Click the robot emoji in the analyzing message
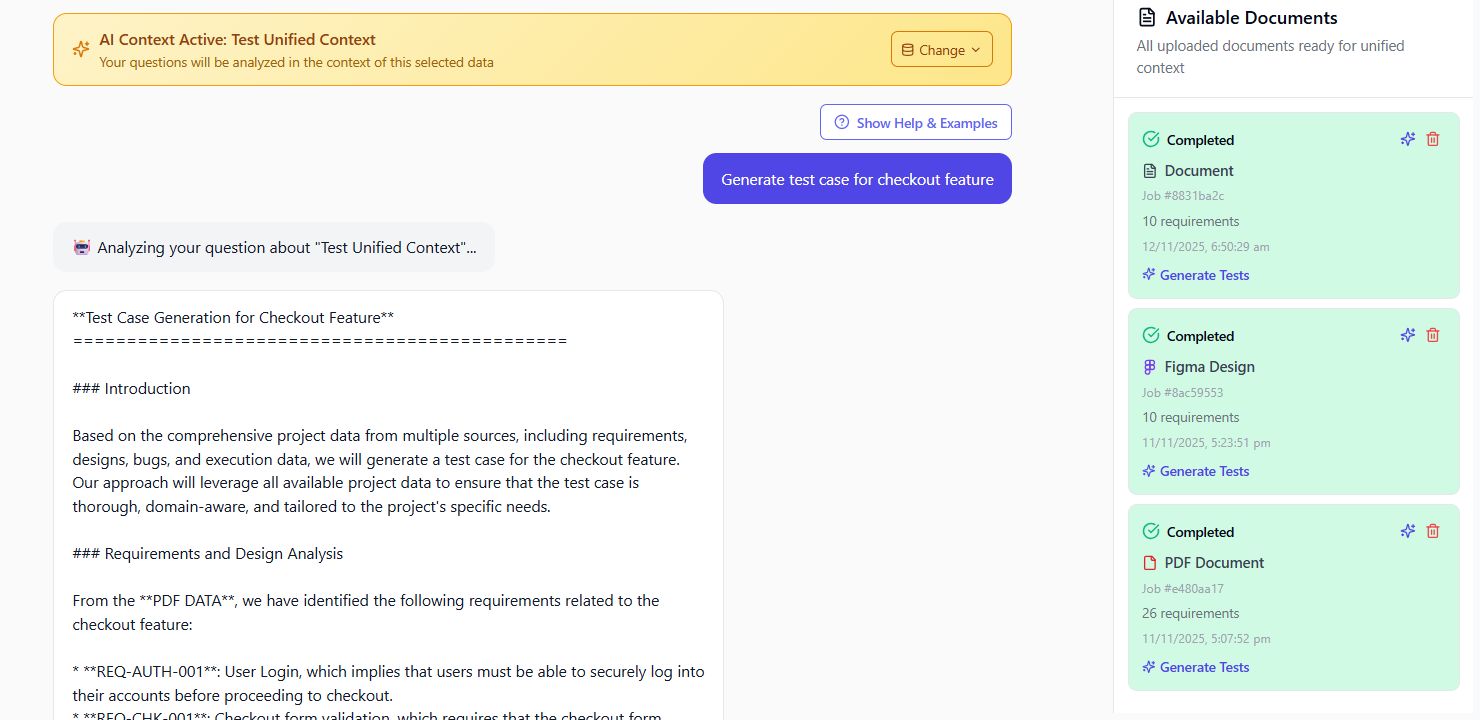Viewport: 1480px width, 720px height. click(81, 246)
